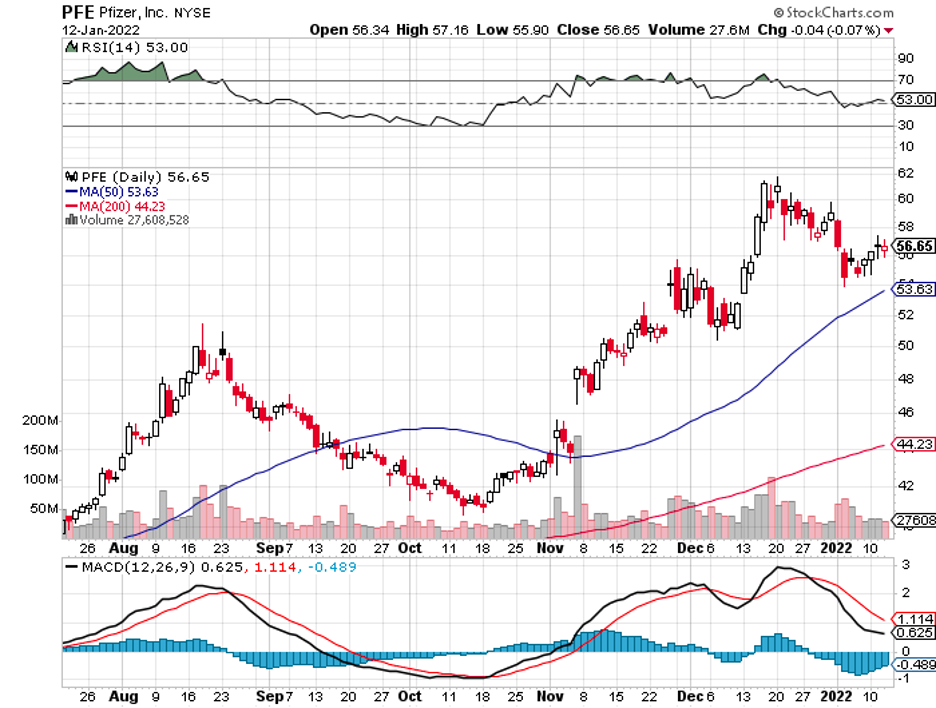The height and width of the screenshot is (708, 936).
Task: Click the MACD 1.114 signal value tag
Action: tap(915, 618)
